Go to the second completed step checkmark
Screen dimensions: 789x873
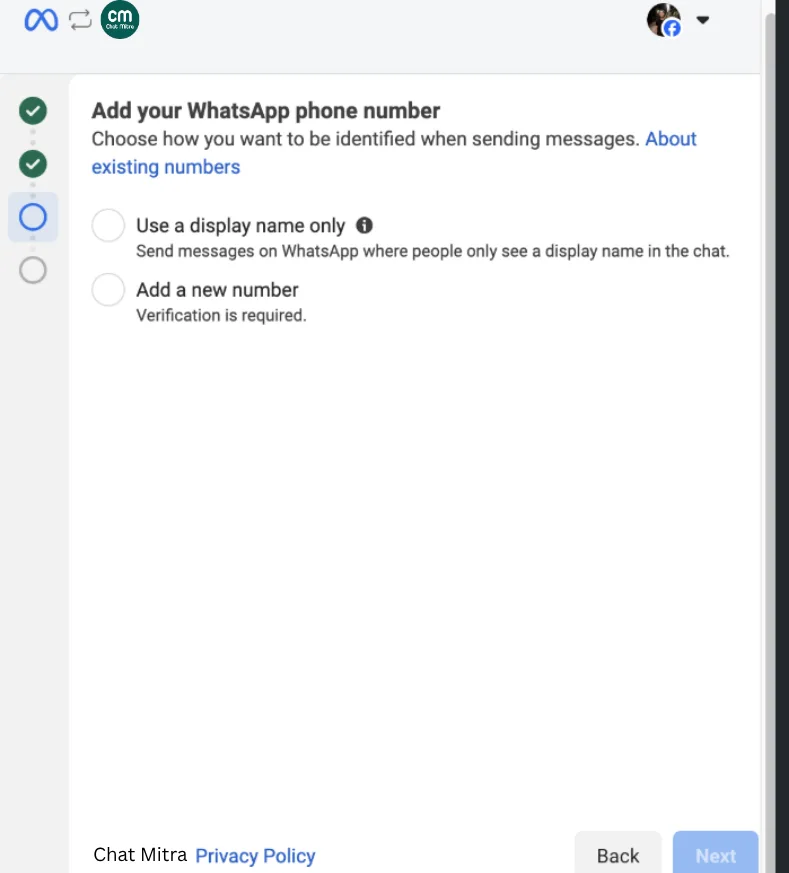(33, 164)
